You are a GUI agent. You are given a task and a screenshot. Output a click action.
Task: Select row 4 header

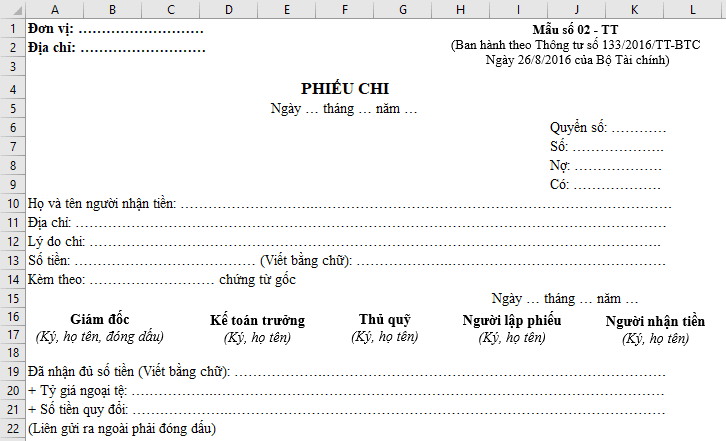[13, 89]
